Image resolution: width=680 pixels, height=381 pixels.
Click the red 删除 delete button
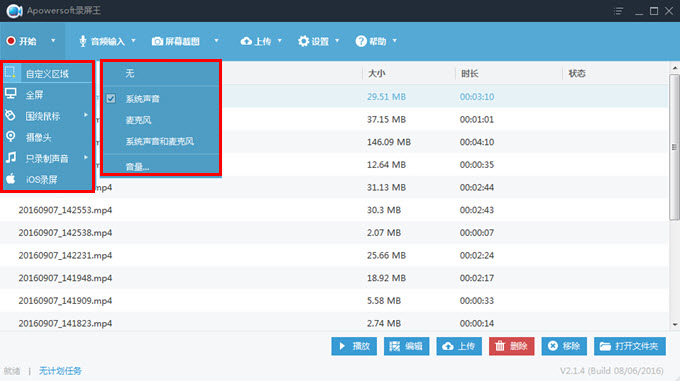coord(512,346)
